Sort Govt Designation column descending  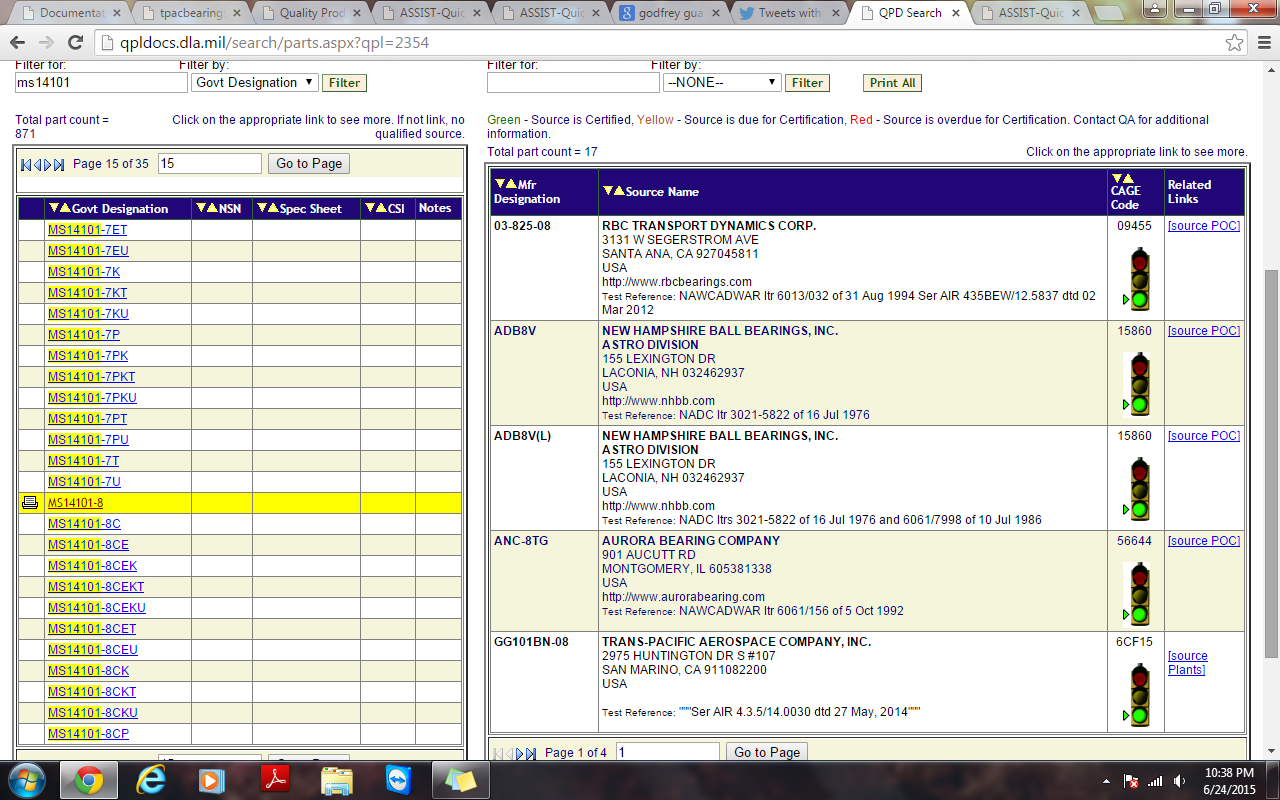point(53,208)
